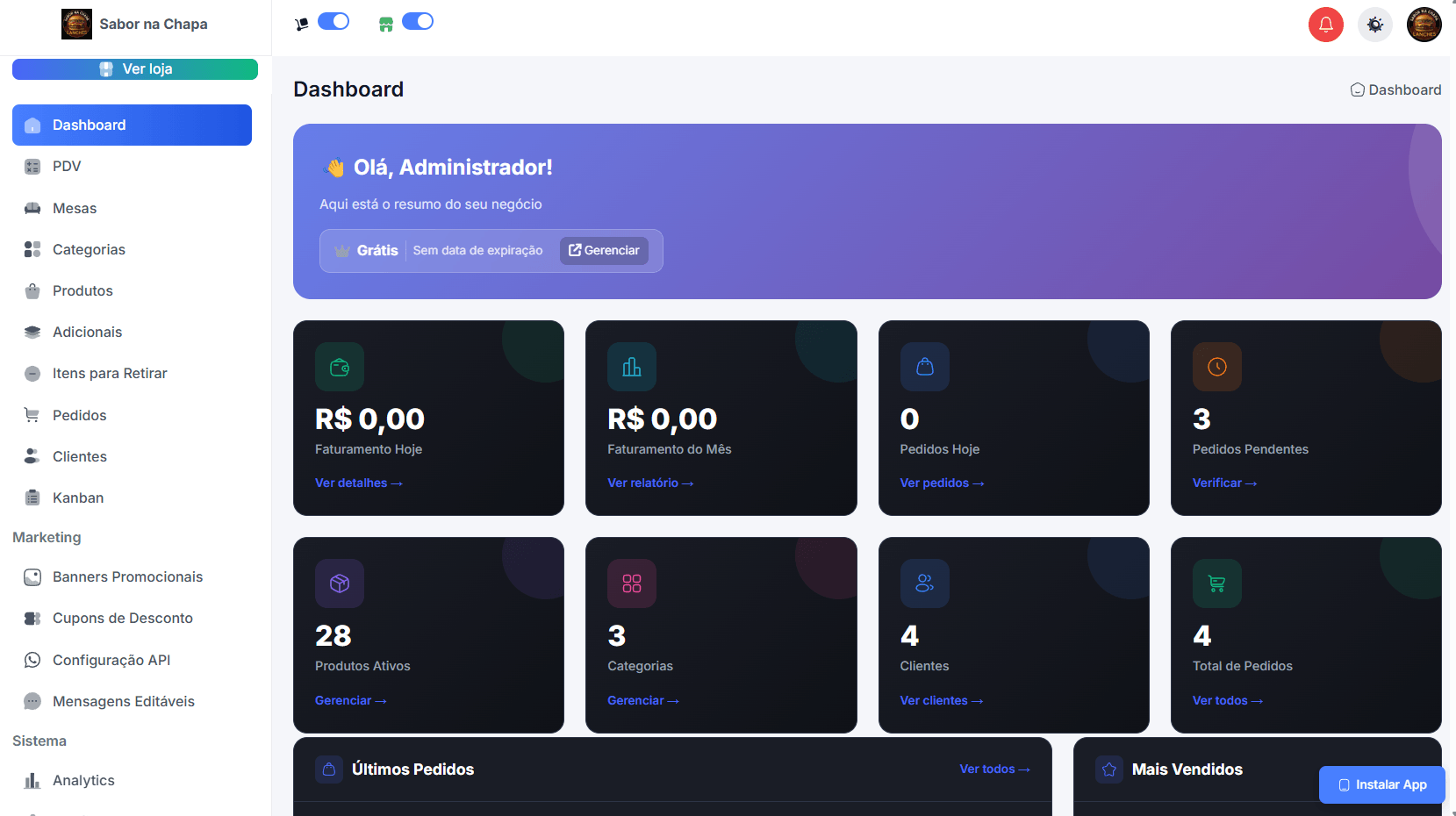Click the bag icon beside Últimos Pedidos
Image resolution: width=1456 pixels, height=816 pixels.
point(329,769)
